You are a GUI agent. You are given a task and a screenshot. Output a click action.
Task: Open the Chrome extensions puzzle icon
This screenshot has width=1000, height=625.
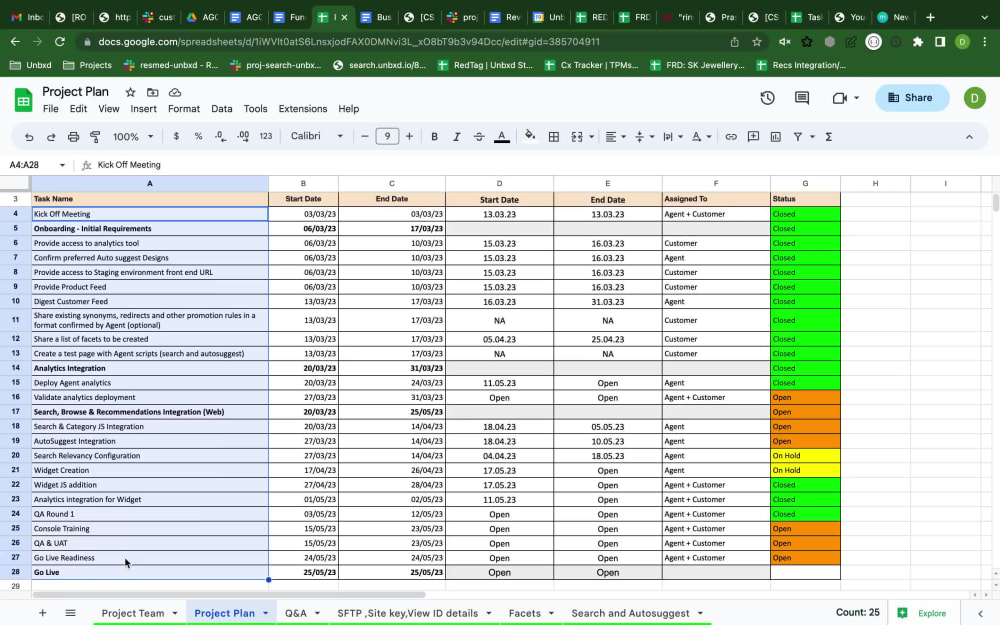tap(918, 41)
